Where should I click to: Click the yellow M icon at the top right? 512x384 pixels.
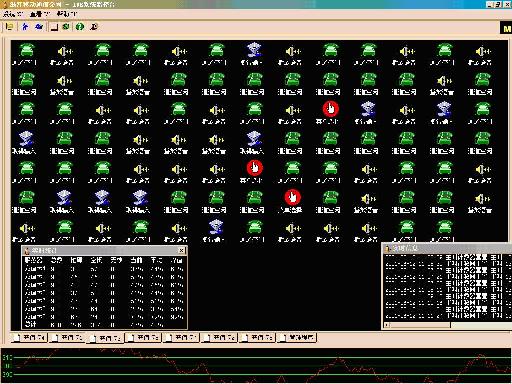tap(506, 28)
